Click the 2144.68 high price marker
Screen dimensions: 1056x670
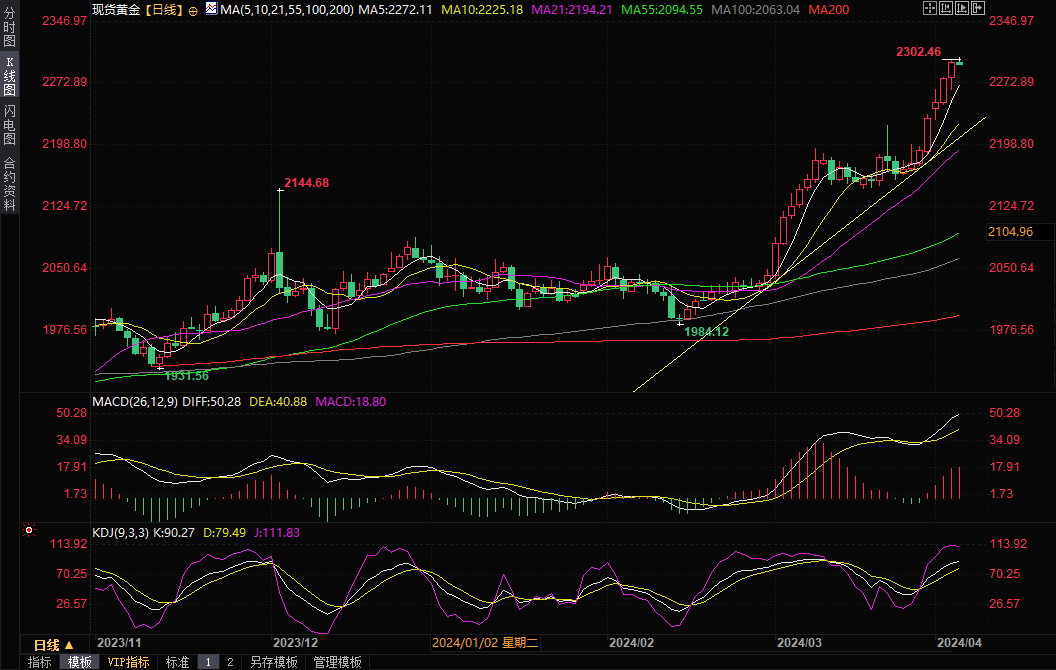[x=306, y=183]
